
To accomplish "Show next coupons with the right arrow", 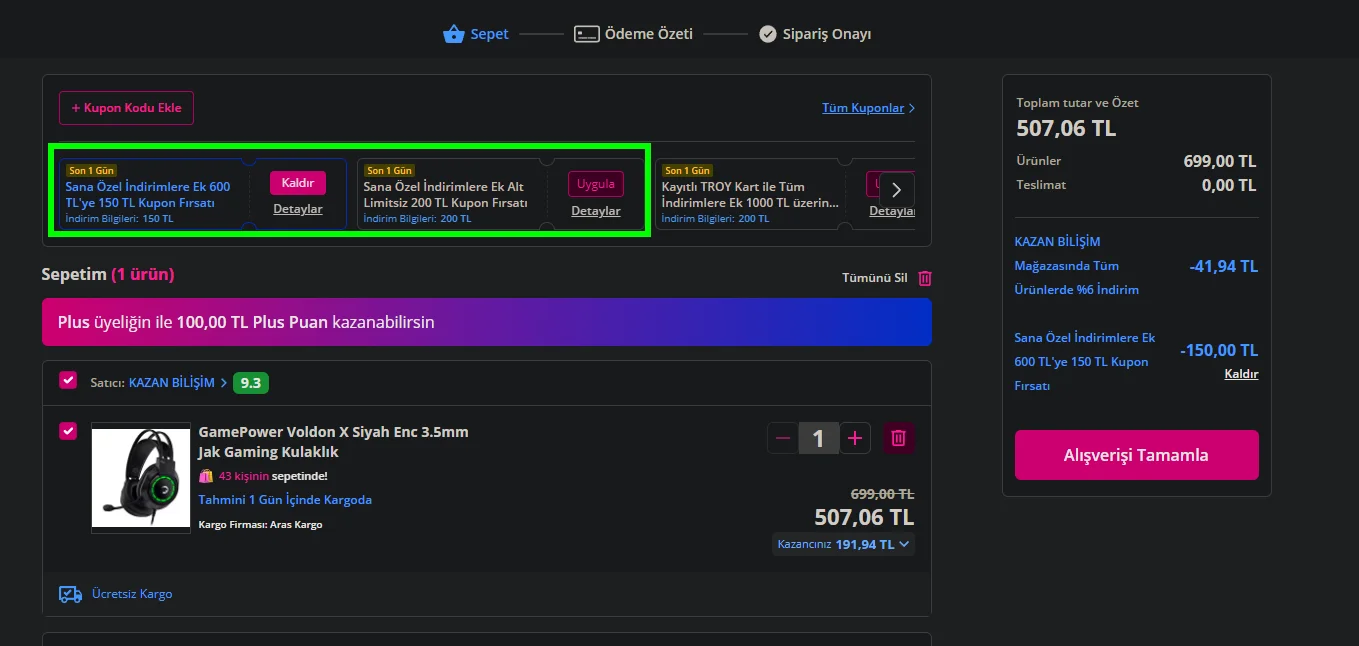I will pyautogui.click(x=897, y=189).
